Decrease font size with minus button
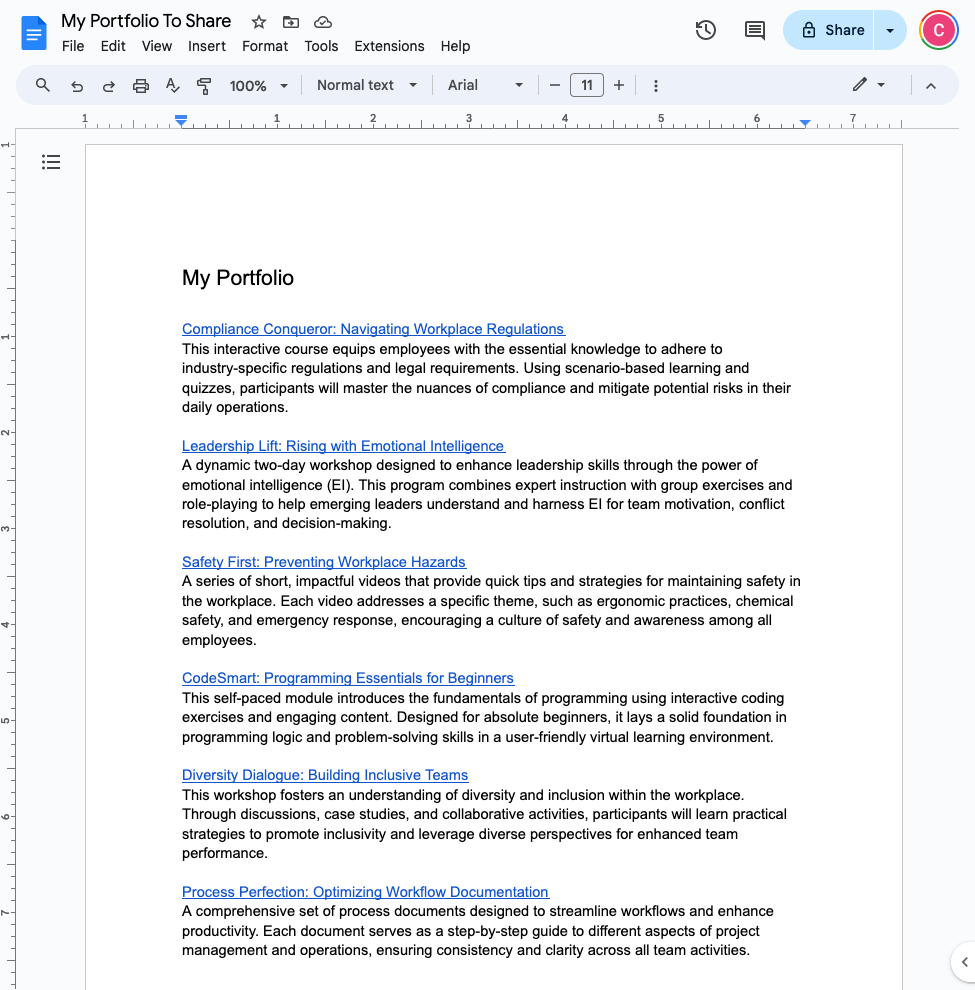 554,85
